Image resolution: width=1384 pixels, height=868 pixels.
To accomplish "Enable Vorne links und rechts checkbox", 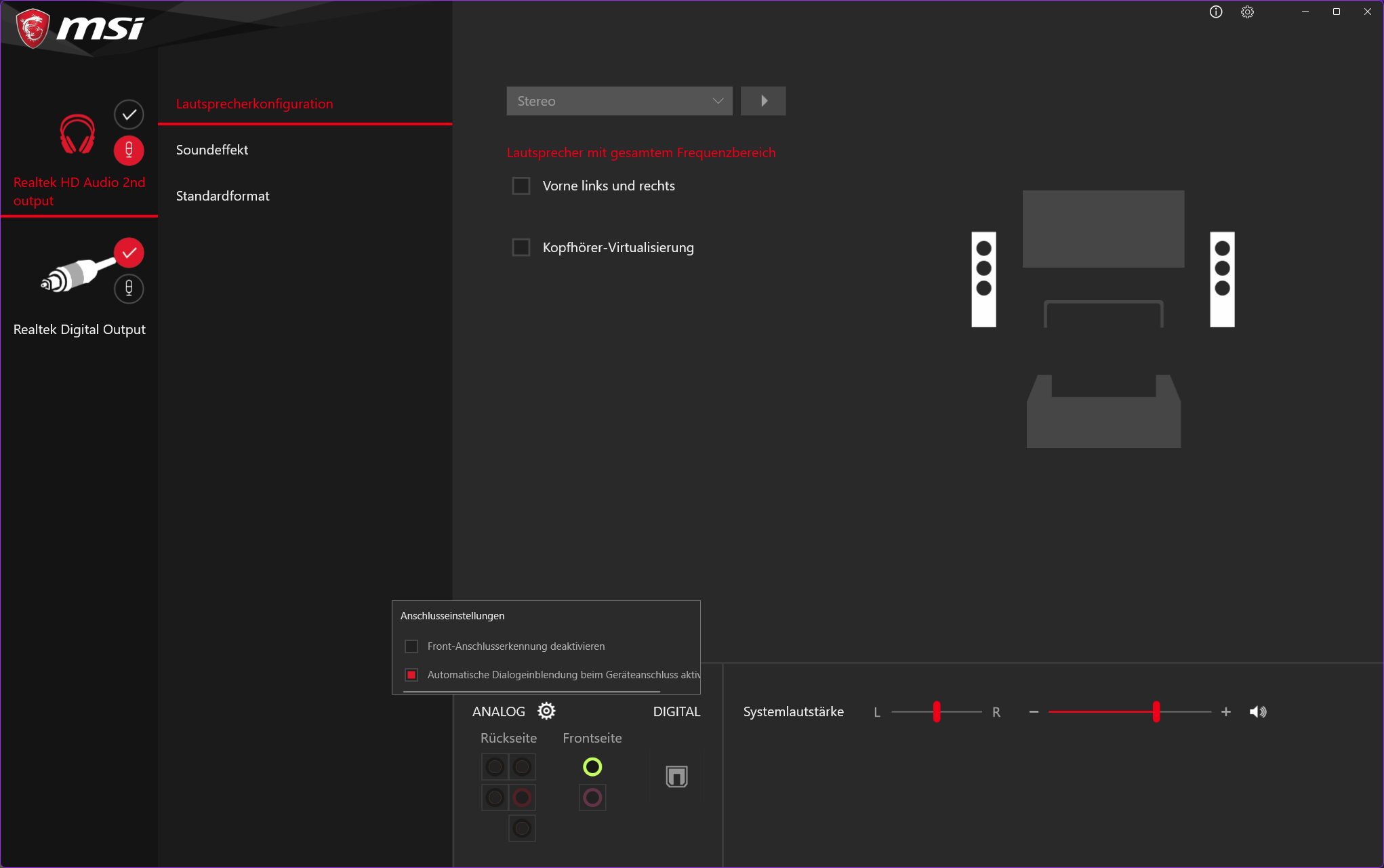I will click(x=521, y=186).
